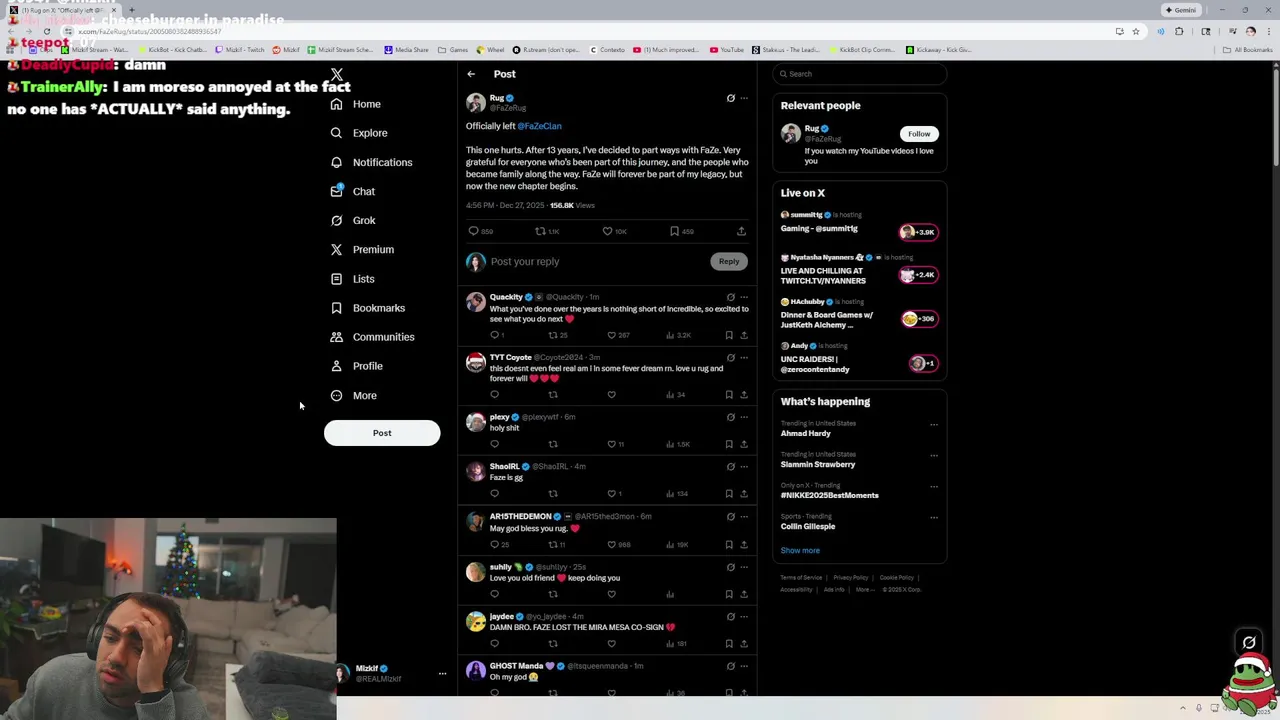
Task: Like AR15THEDEMON's reply
Action: pos(612,545)
